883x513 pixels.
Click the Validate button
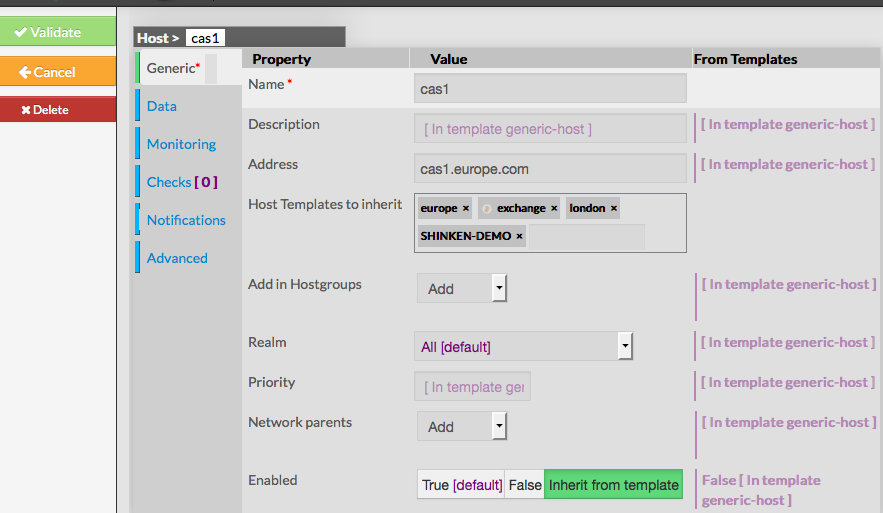[x=57, y=32]
